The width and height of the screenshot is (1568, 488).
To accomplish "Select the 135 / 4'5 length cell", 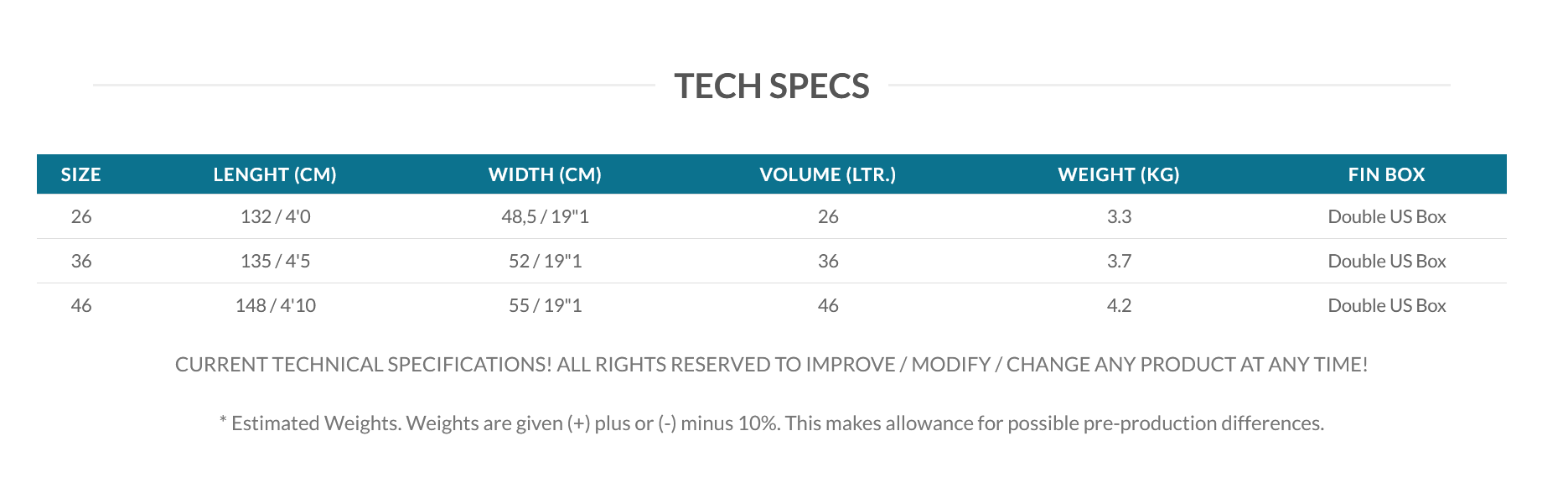I will (x=275, y=261).
